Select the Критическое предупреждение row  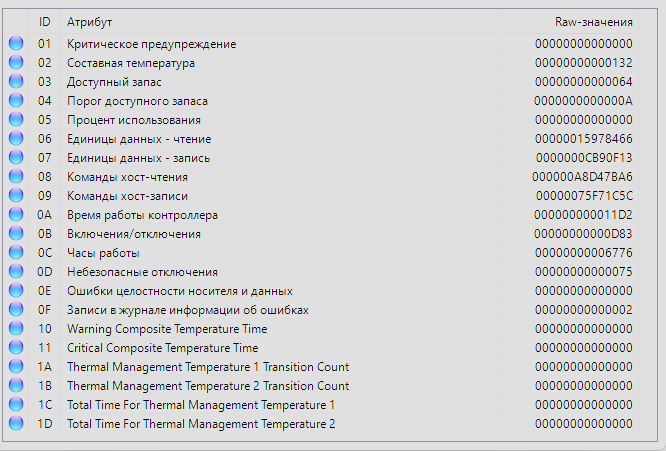coord(321,43)
